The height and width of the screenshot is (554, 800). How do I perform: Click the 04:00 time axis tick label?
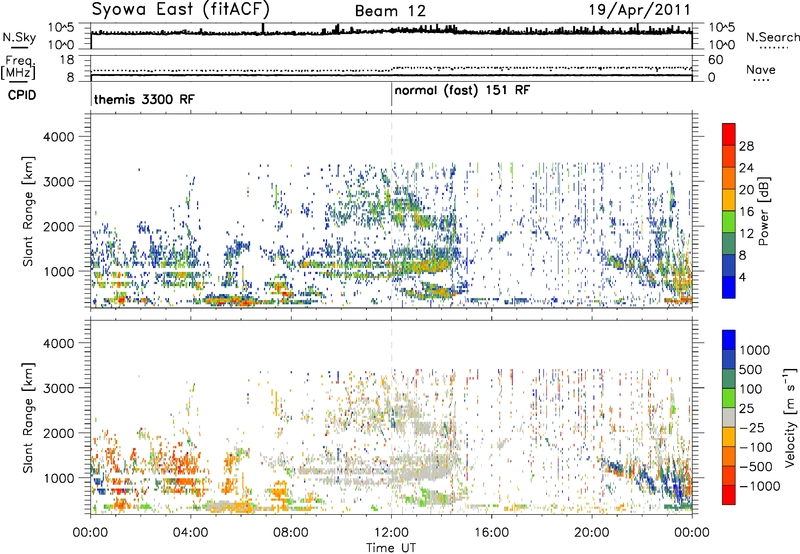click(x=191, y=532)
